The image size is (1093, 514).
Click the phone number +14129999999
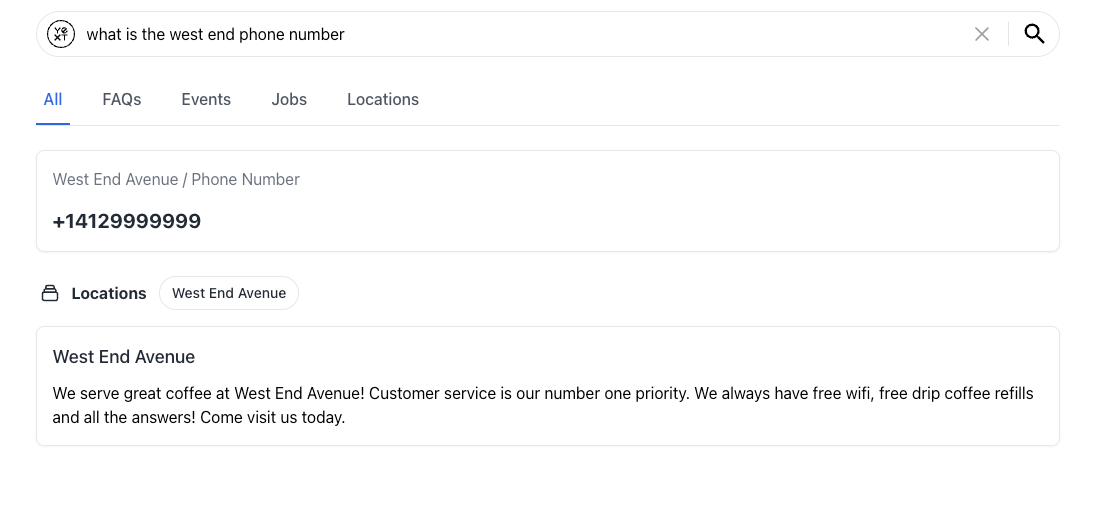[x=127, y=221]
